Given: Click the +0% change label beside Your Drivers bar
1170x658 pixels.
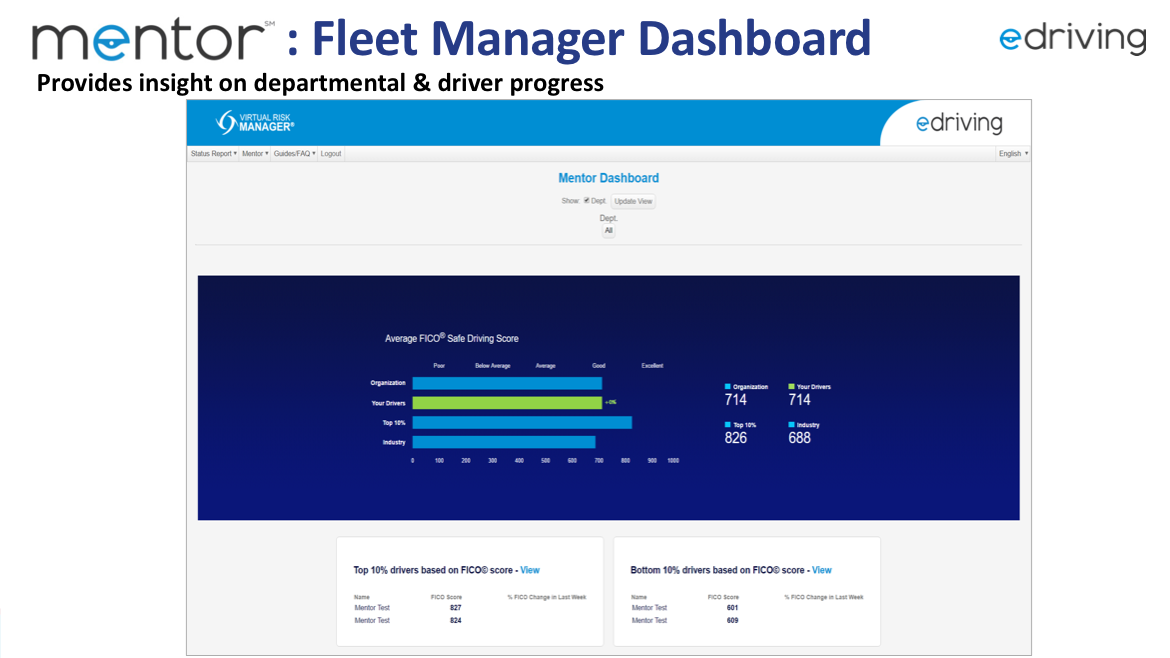Looking at the screenshot, I should click(x=610, y=402).
